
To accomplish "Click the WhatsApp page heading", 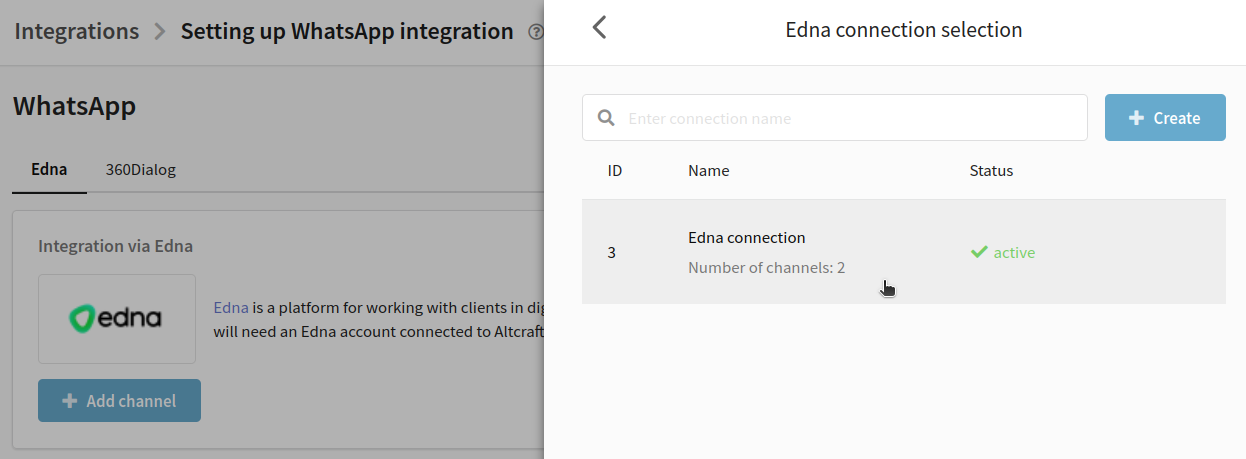I will pos(74,106).
